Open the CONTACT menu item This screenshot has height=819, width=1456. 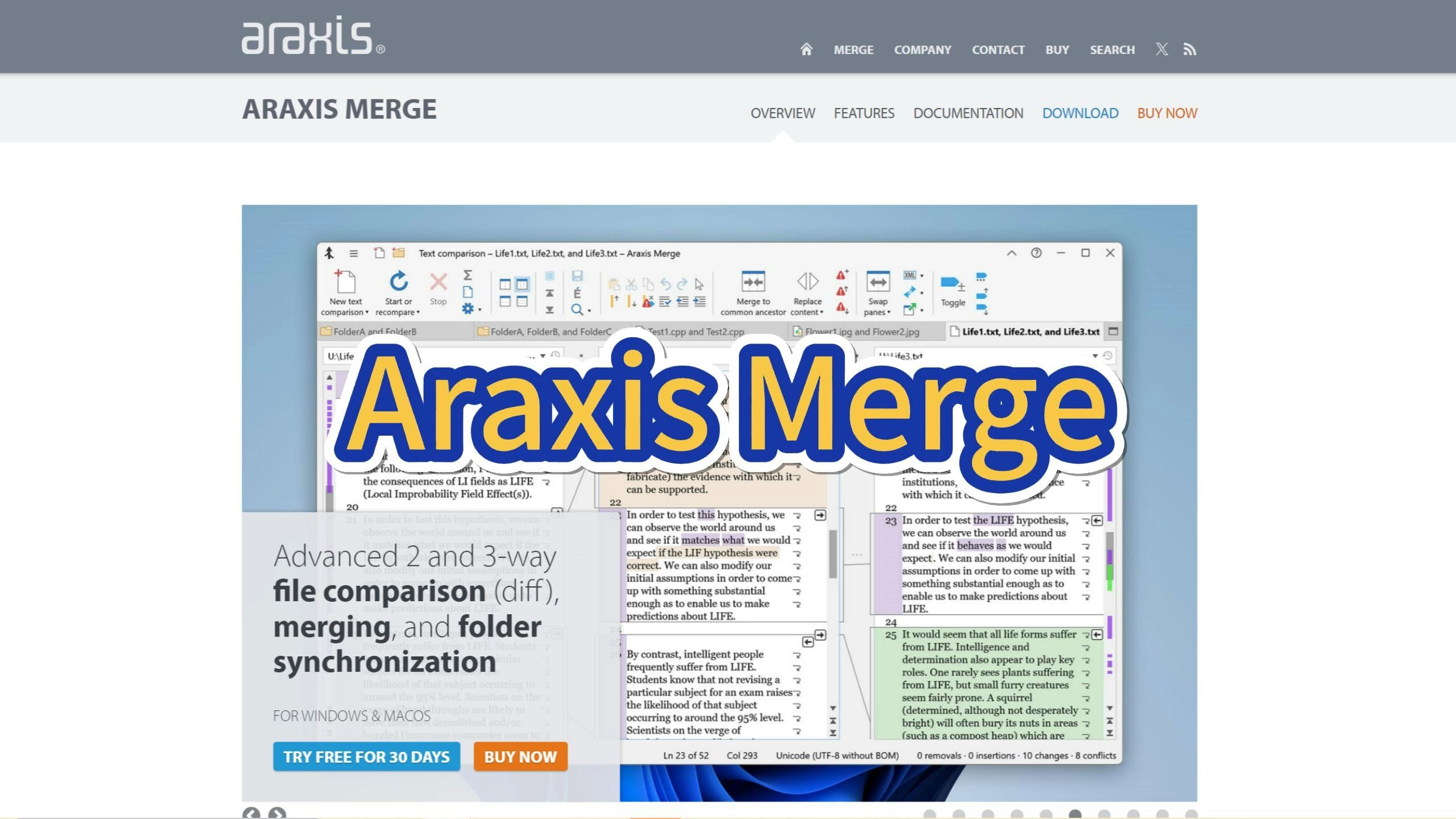pos(998,49)
